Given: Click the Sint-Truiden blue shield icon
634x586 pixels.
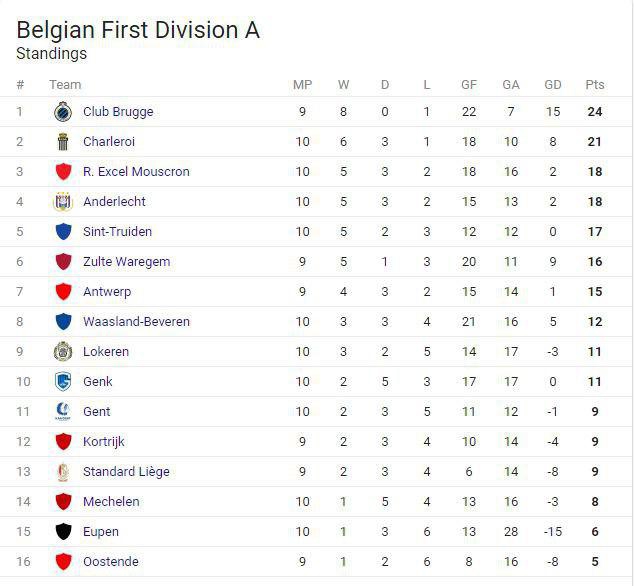Looking at the screenshot, I should coord(64,232).
